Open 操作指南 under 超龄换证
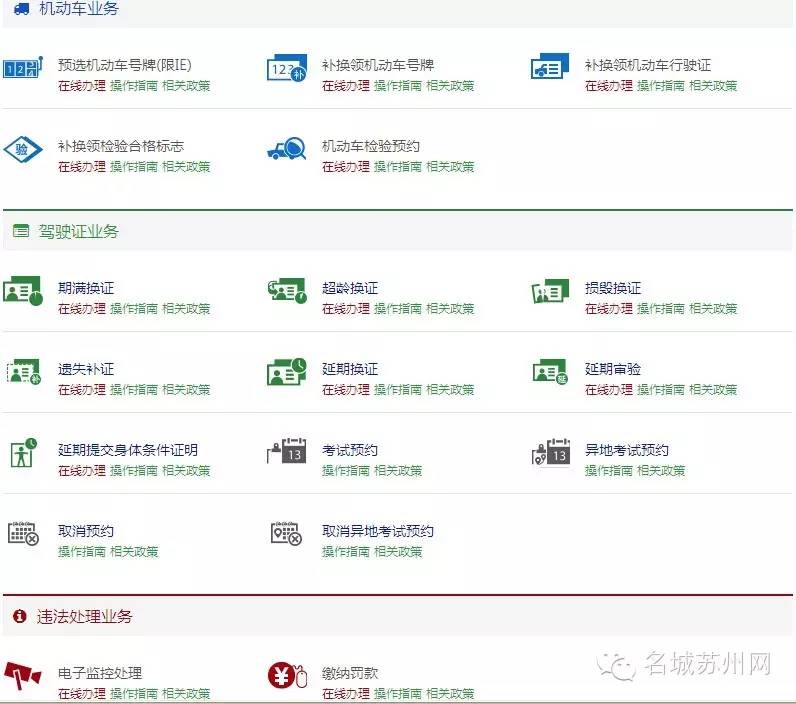Image resolution: width=796 pixels, height=704 pixels. point(397,309)
